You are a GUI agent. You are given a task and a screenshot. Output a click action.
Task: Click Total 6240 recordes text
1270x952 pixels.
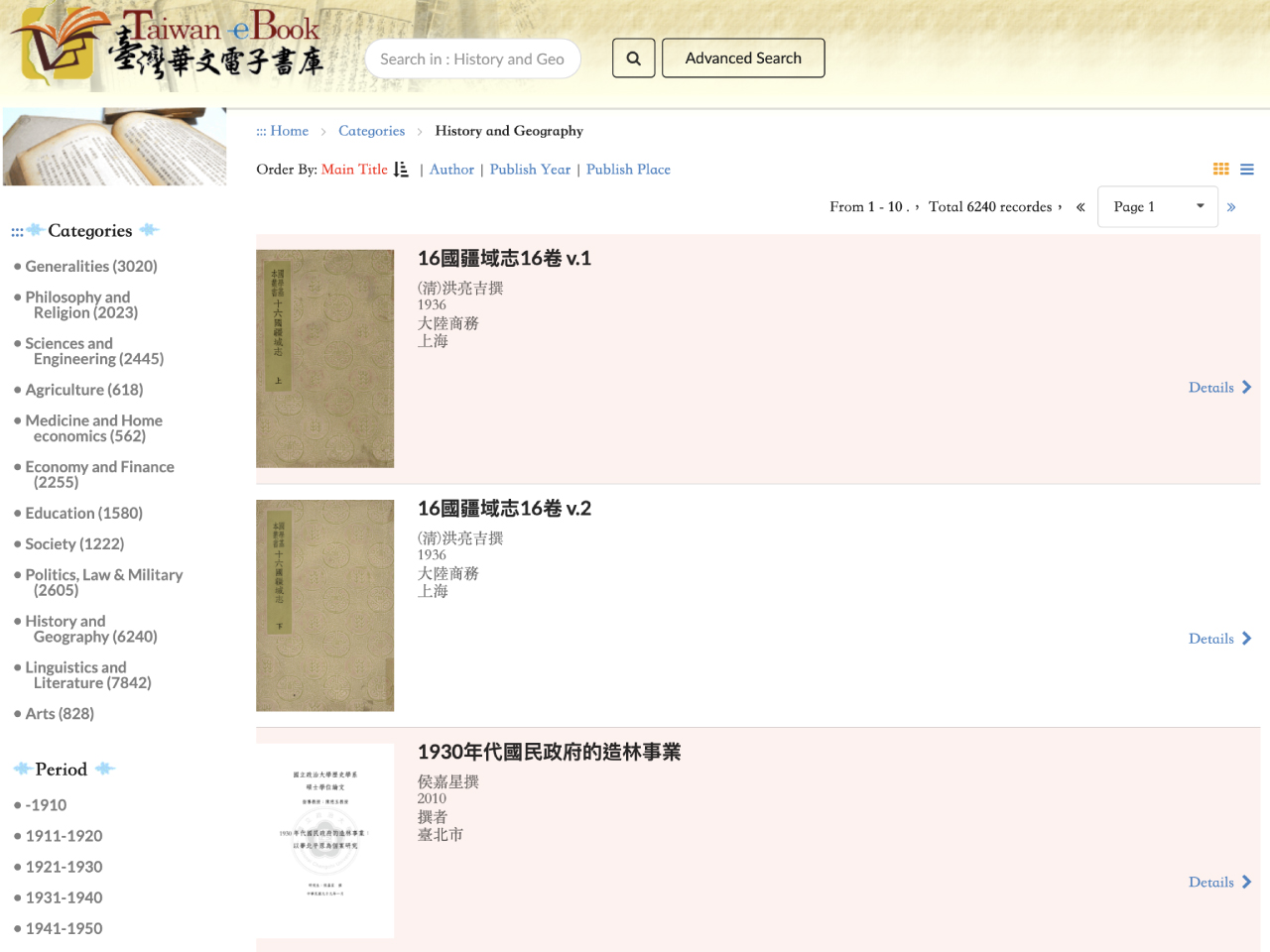coord(994,207)
